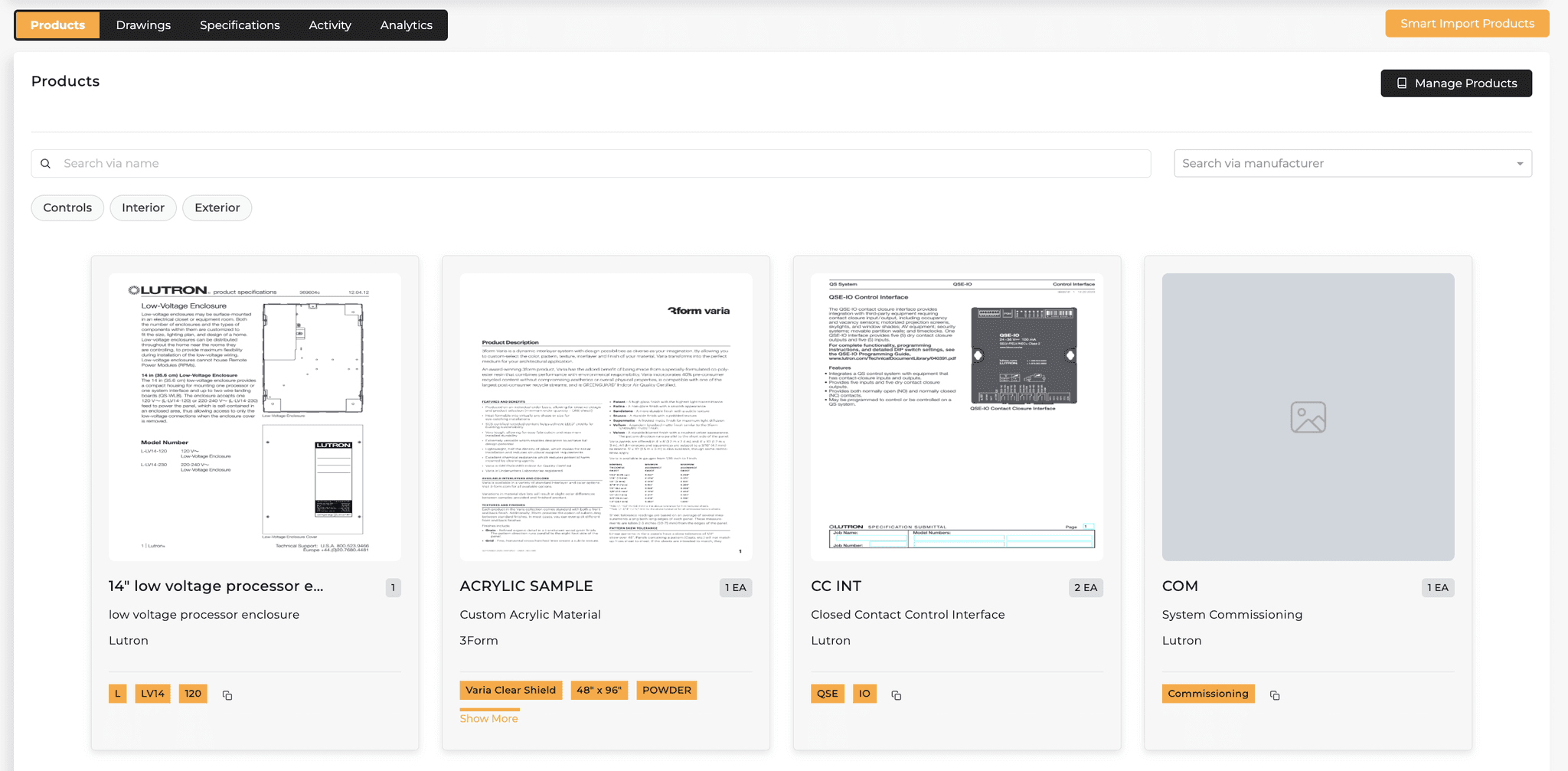This screenshot has height=771, width=1568.
Task: Click the 14" low voltage processor title
Action: pos(216,586)
